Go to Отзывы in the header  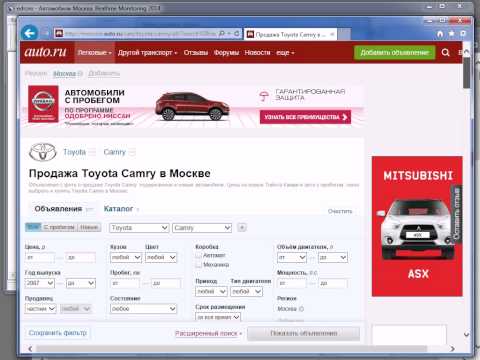[x=196, y=53]
